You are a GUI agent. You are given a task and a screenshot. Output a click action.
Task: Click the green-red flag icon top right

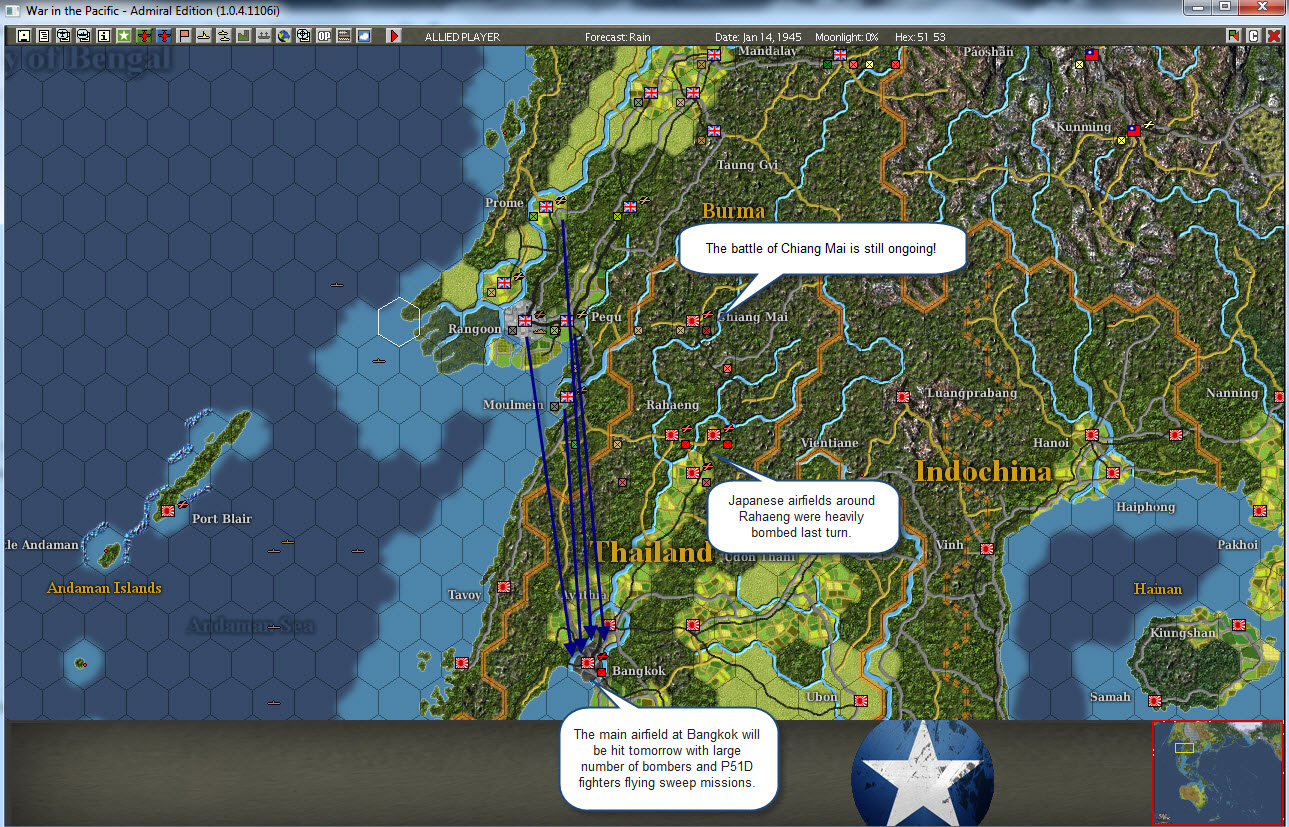point(1235,36)
